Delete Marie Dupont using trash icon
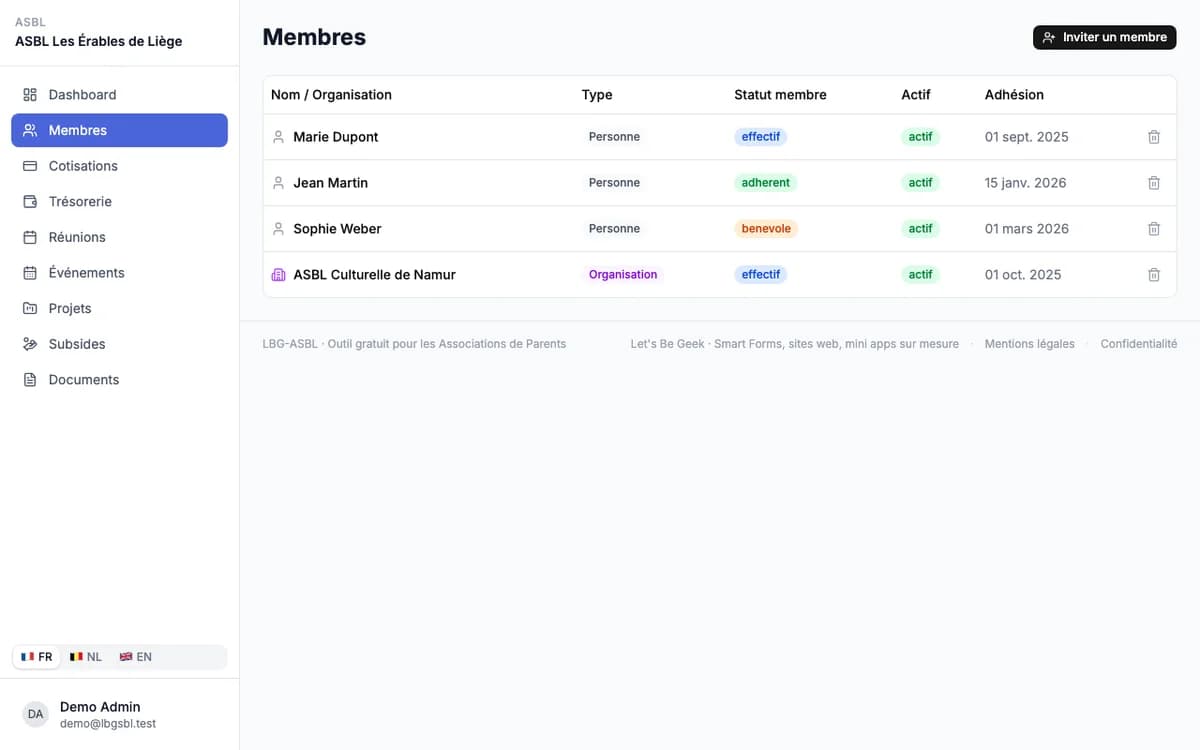1200x750 pixels. click(x=1154, y=137)
